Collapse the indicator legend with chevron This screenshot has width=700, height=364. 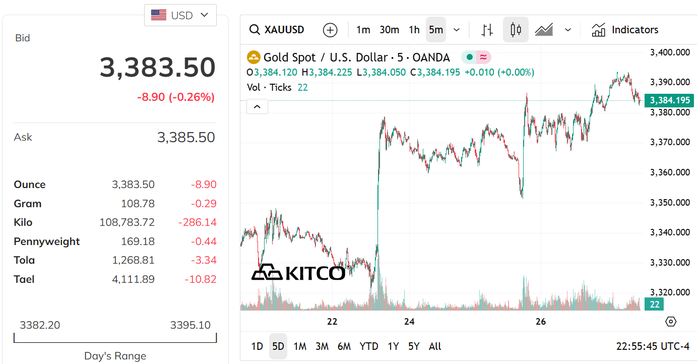[257, 107]
